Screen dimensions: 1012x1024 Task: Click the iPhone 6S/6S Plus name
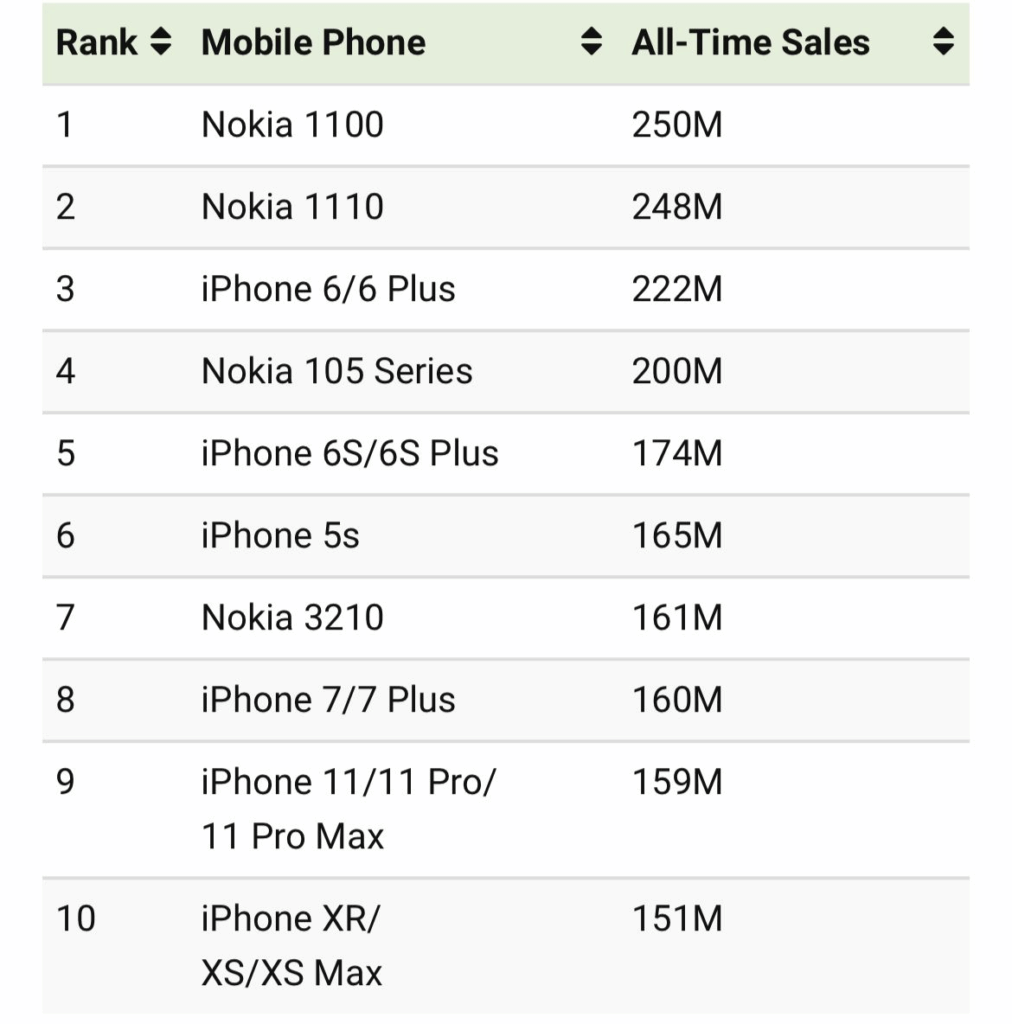click(x=349, y=453)
